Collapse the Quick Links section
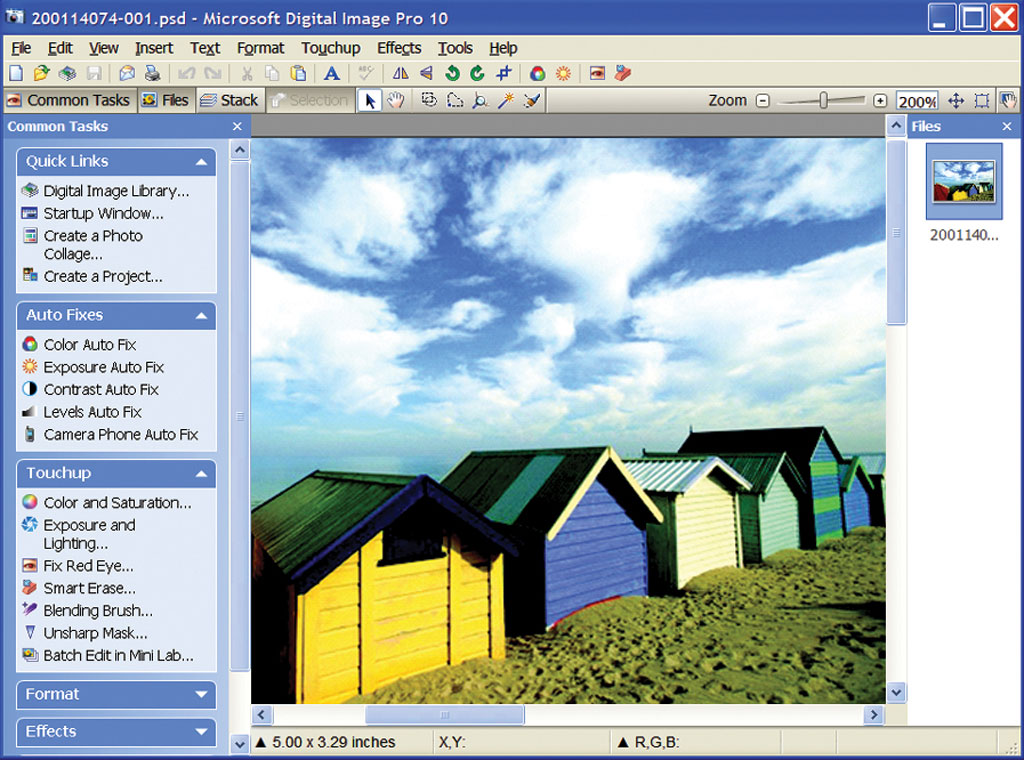The height and width of the screenshot is (760, 1024). (201, 162)
